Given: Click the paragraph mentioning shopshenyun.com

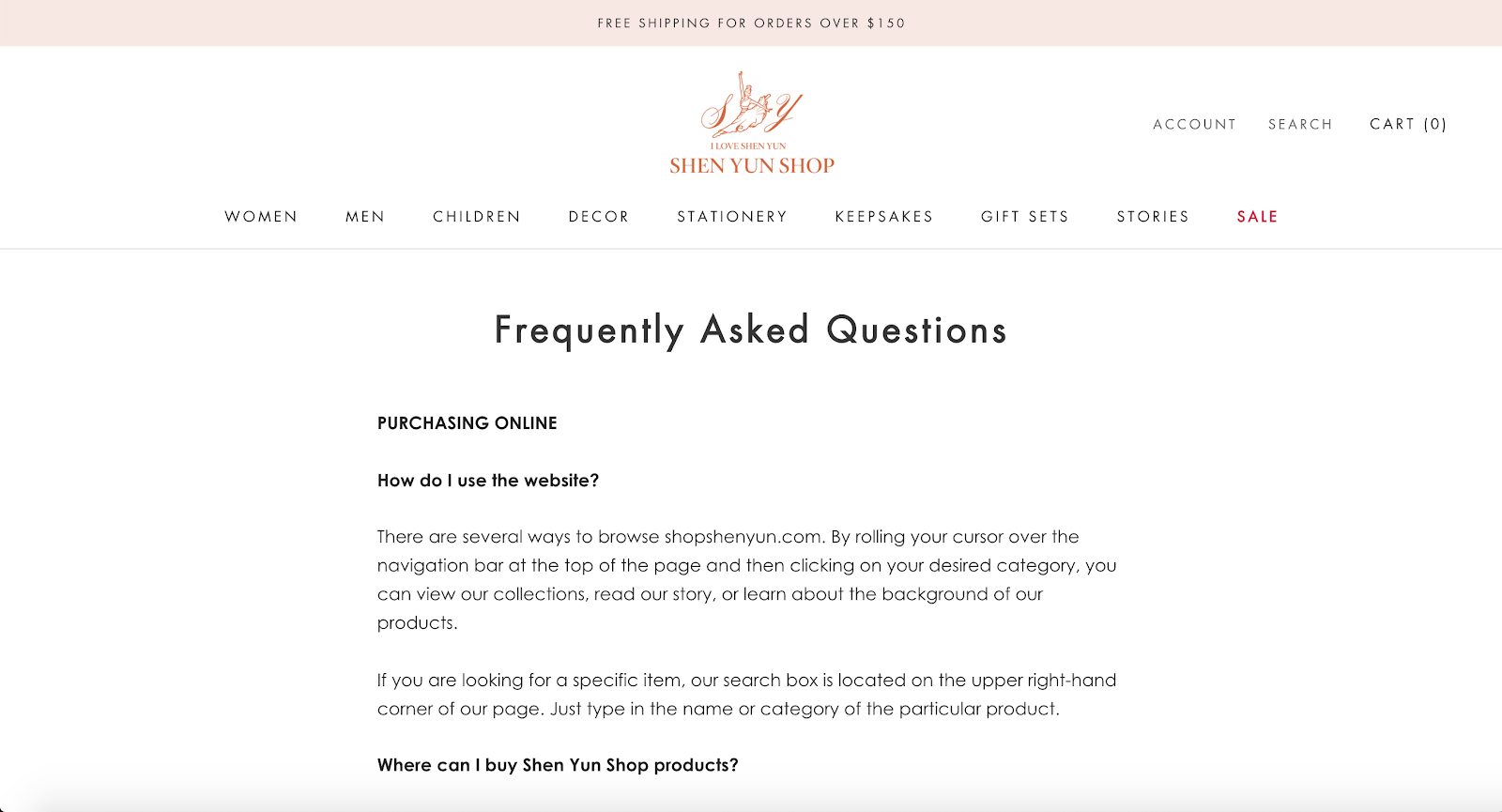Looking at the screenshot, I should (747, 580).
